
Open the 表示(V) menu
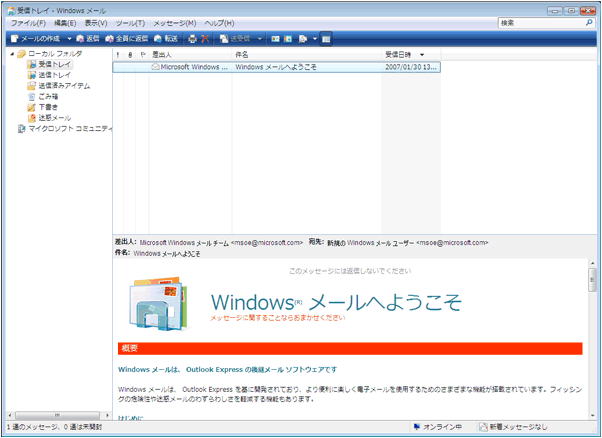pos(96,23)
